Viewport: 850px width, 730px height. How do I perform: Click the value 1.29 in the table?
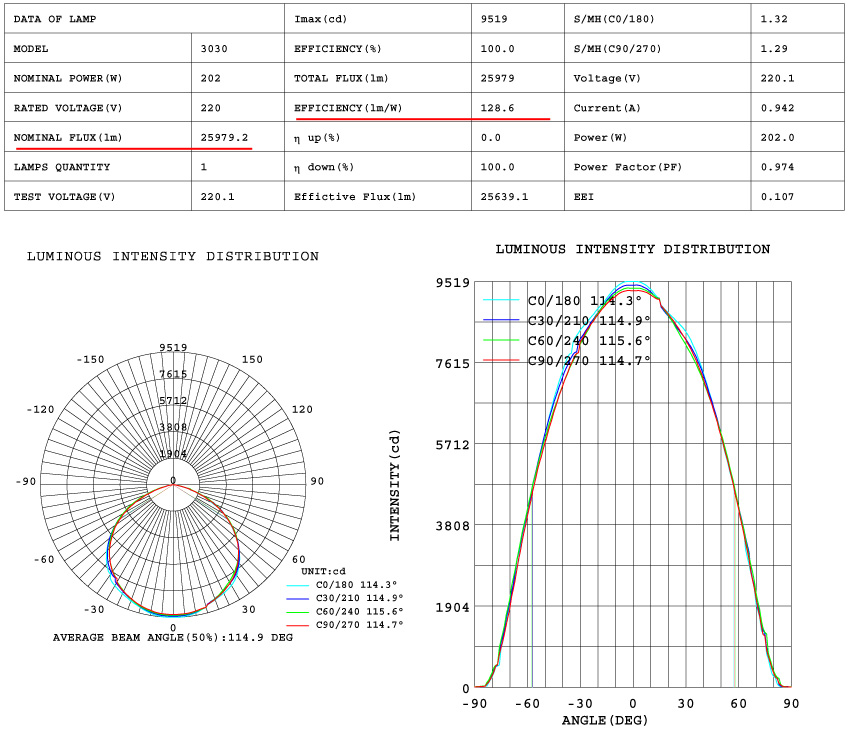tap(797, 49)
